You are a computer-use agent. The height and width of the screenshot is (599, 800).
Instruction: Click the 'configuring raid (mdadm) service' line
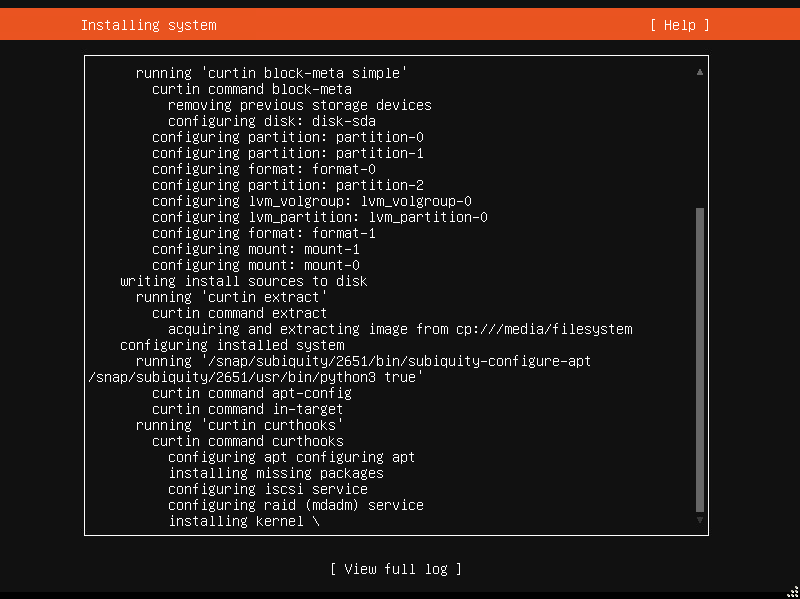[296, 505]
